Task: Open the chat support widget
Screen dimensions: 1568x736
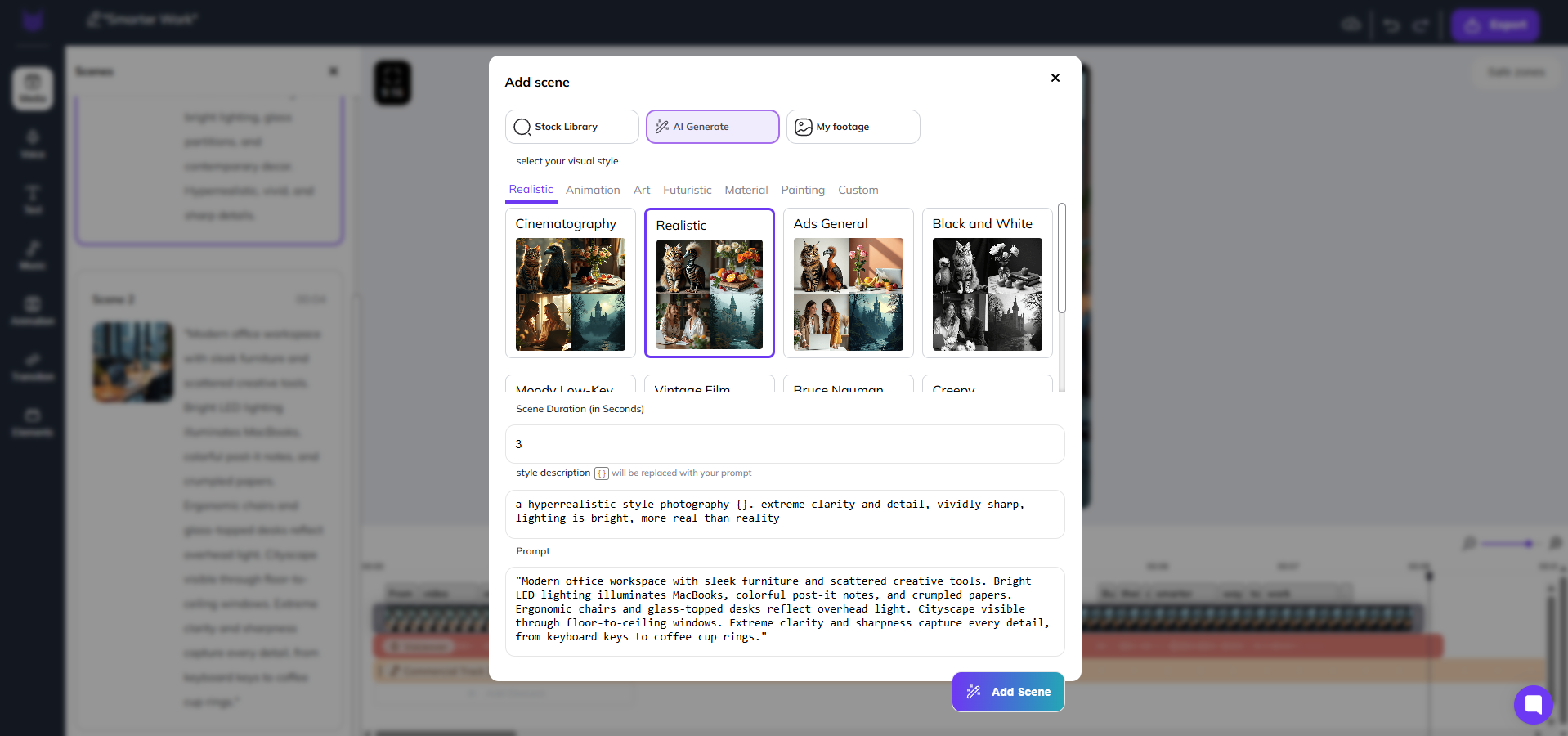Action: coord(1534,705)
